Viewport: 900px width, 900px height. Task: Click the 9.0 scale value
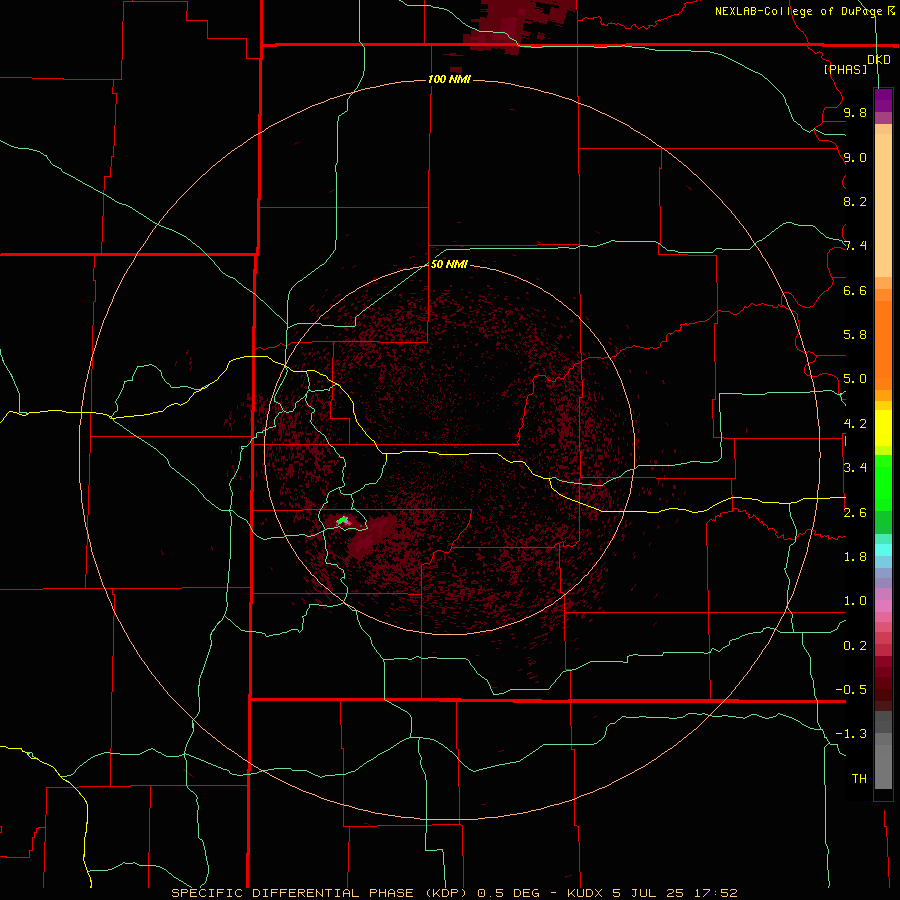(x=855, y=157)
